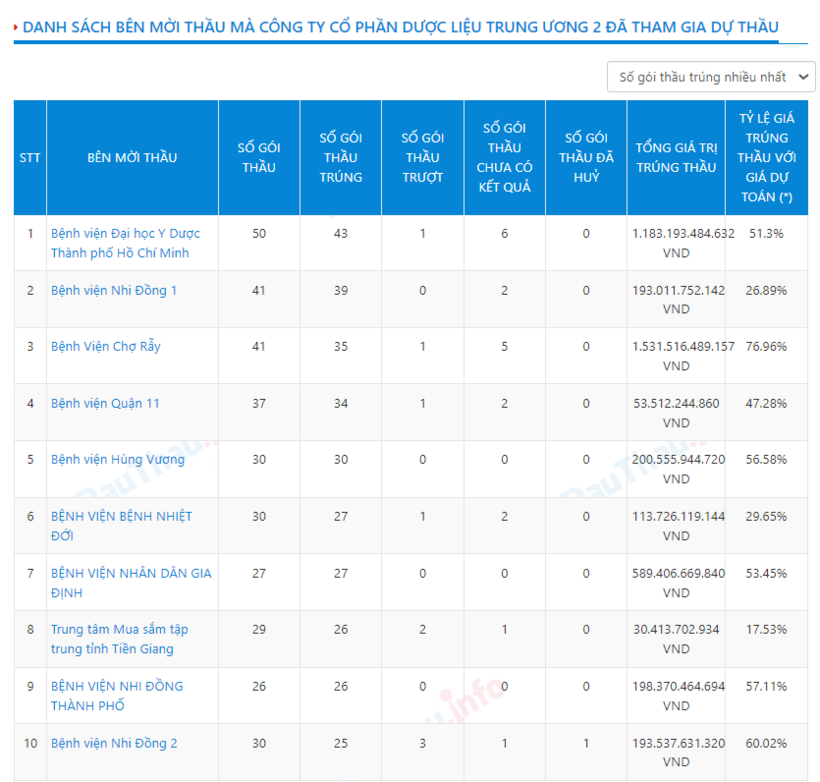Select value 193.537.631.320 VND
The image size is (820, 782).
(x=678, y=752)
